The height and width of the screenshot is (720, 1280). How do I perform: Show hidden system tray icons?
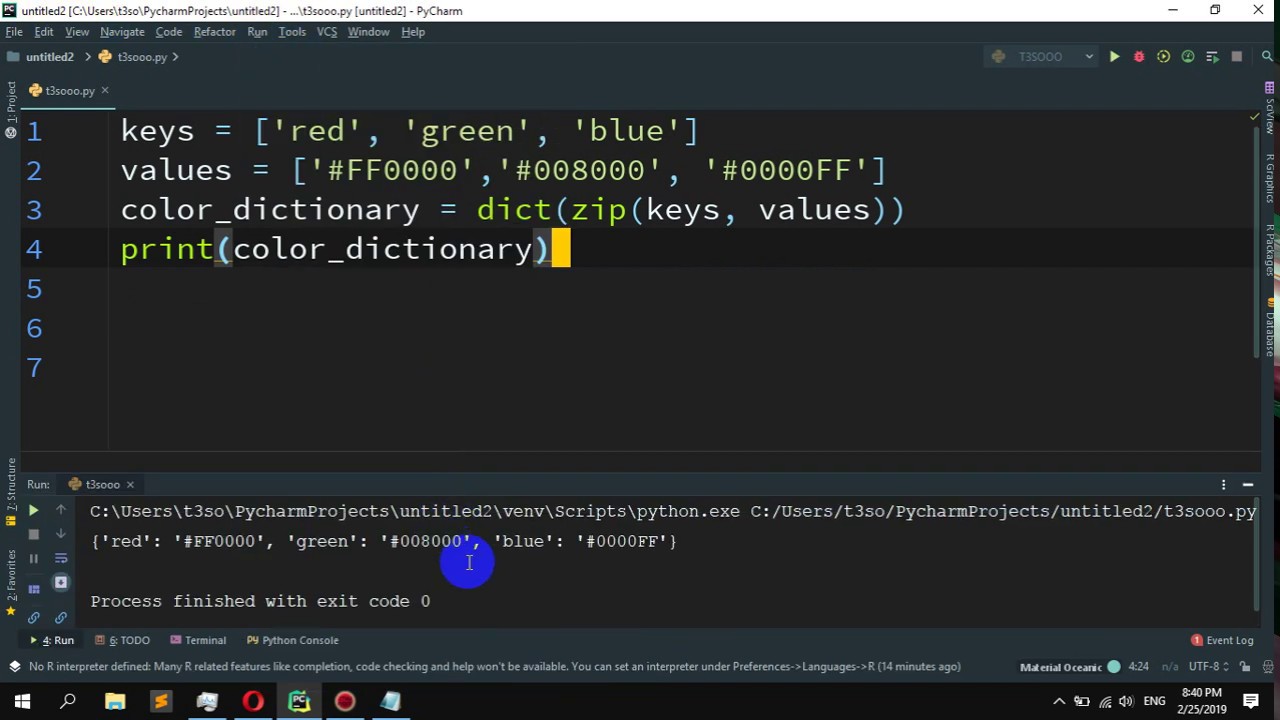(1059, 702)
